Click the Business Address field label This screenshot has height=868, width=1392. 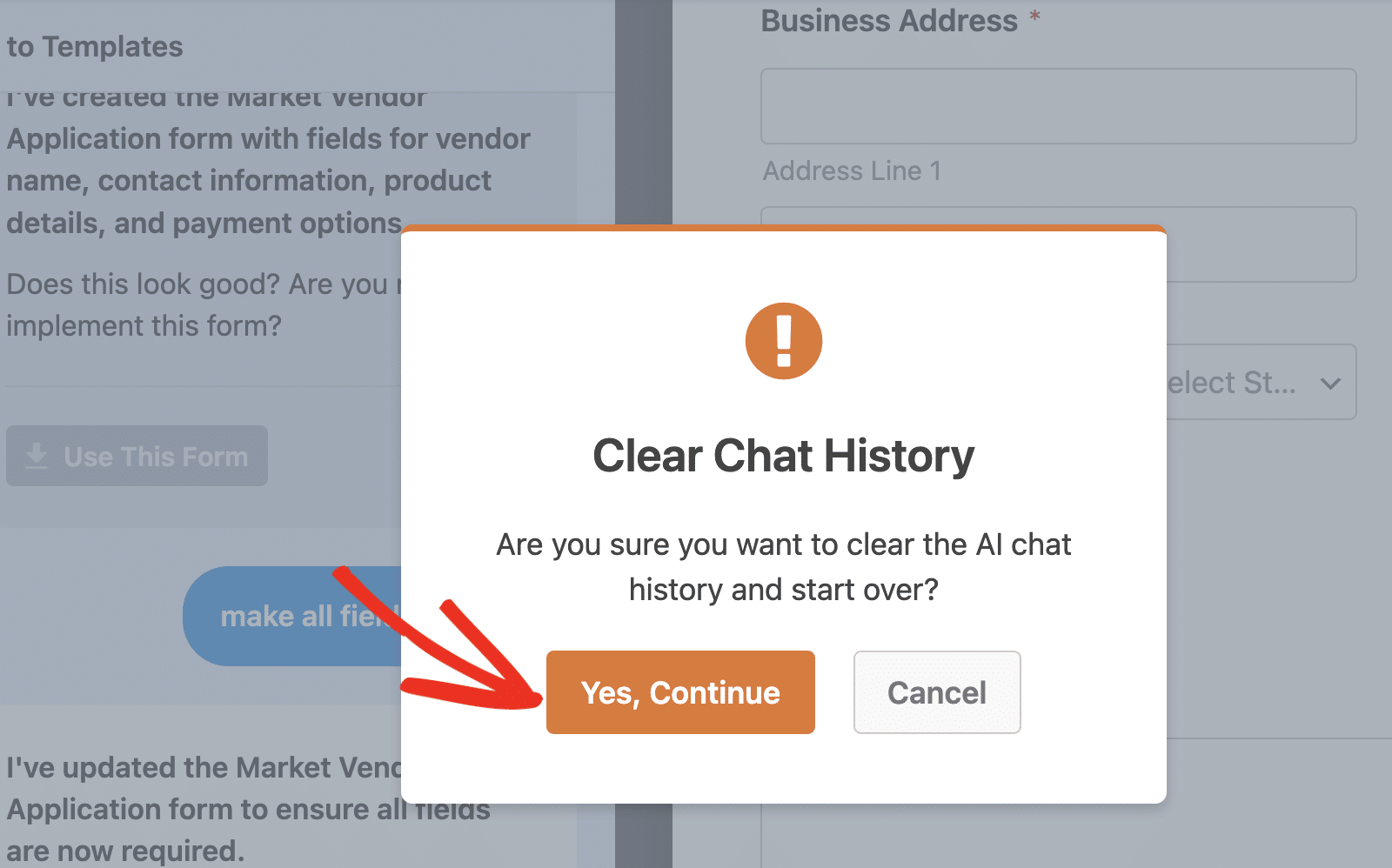pyautogui.click(x=888, y=21)
